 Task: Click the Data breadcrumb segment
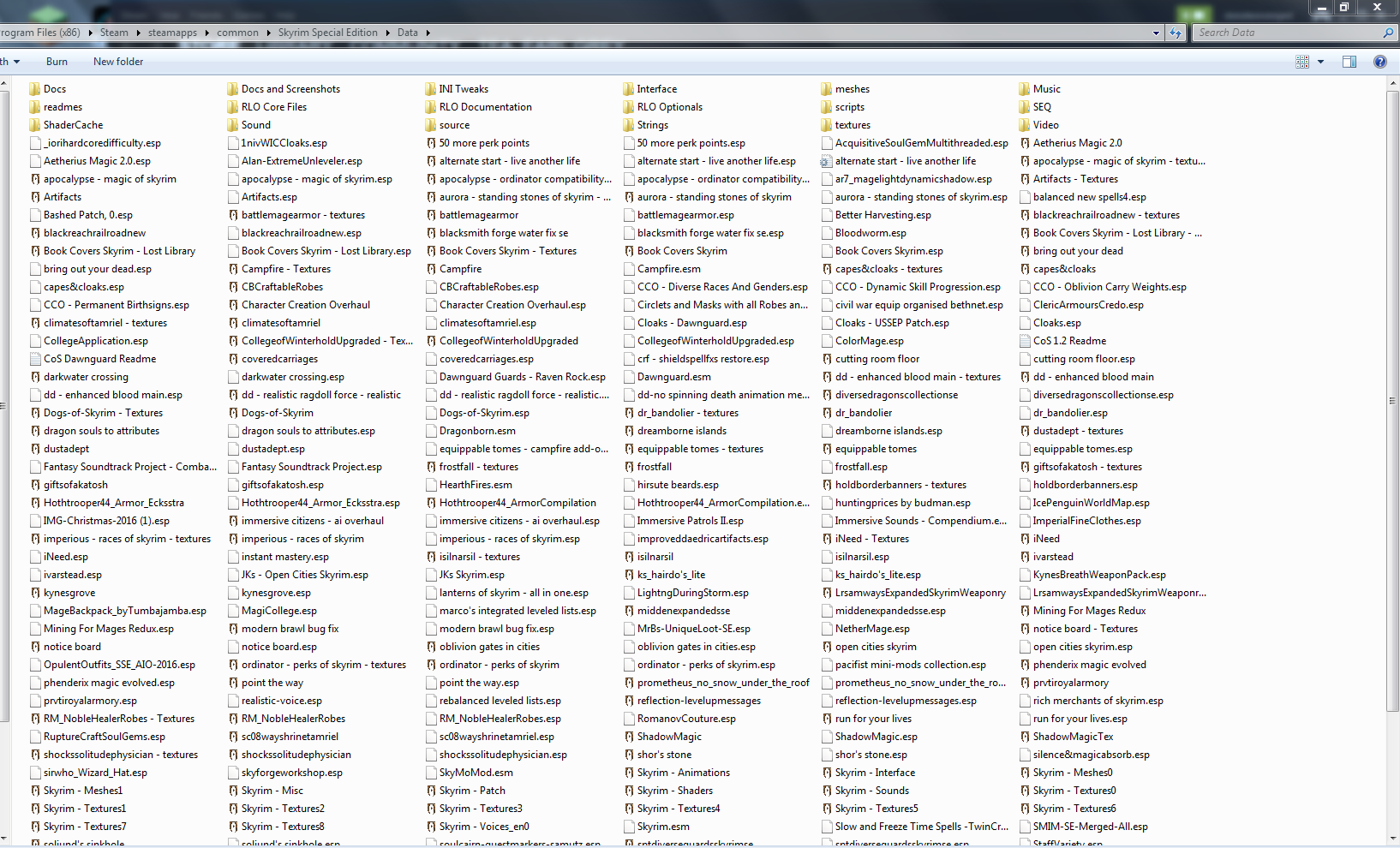tap(408, 33)
